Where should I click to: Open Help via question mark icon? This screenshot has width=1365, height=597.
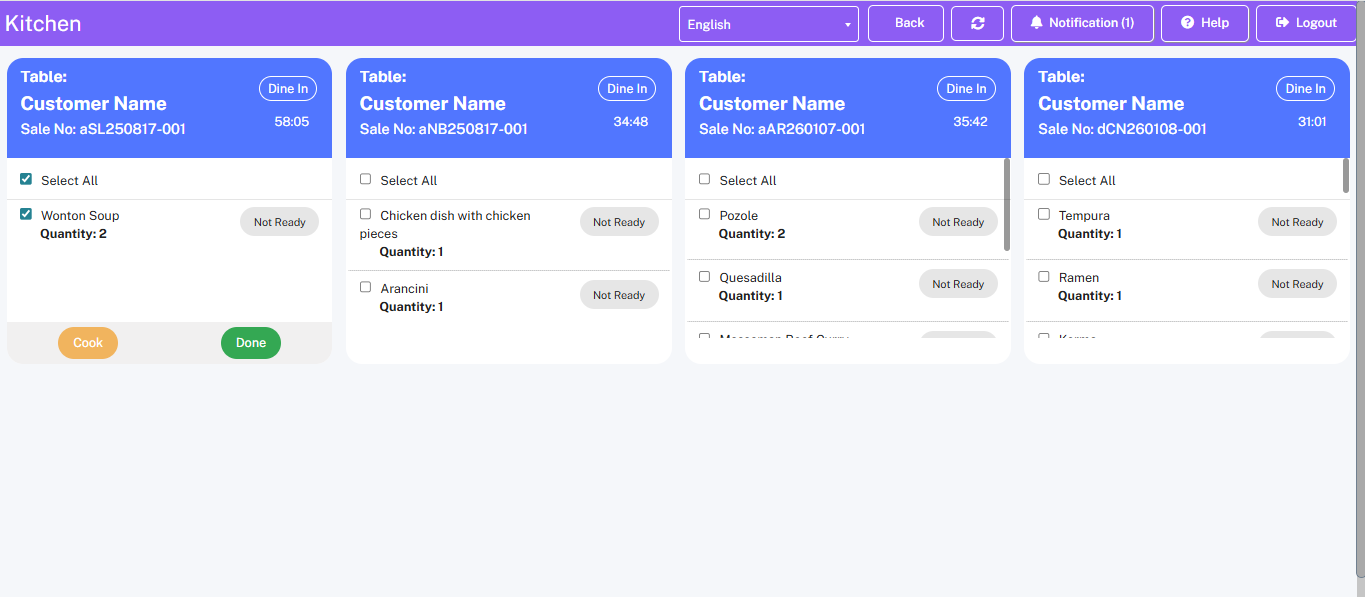coord(1204,23)
